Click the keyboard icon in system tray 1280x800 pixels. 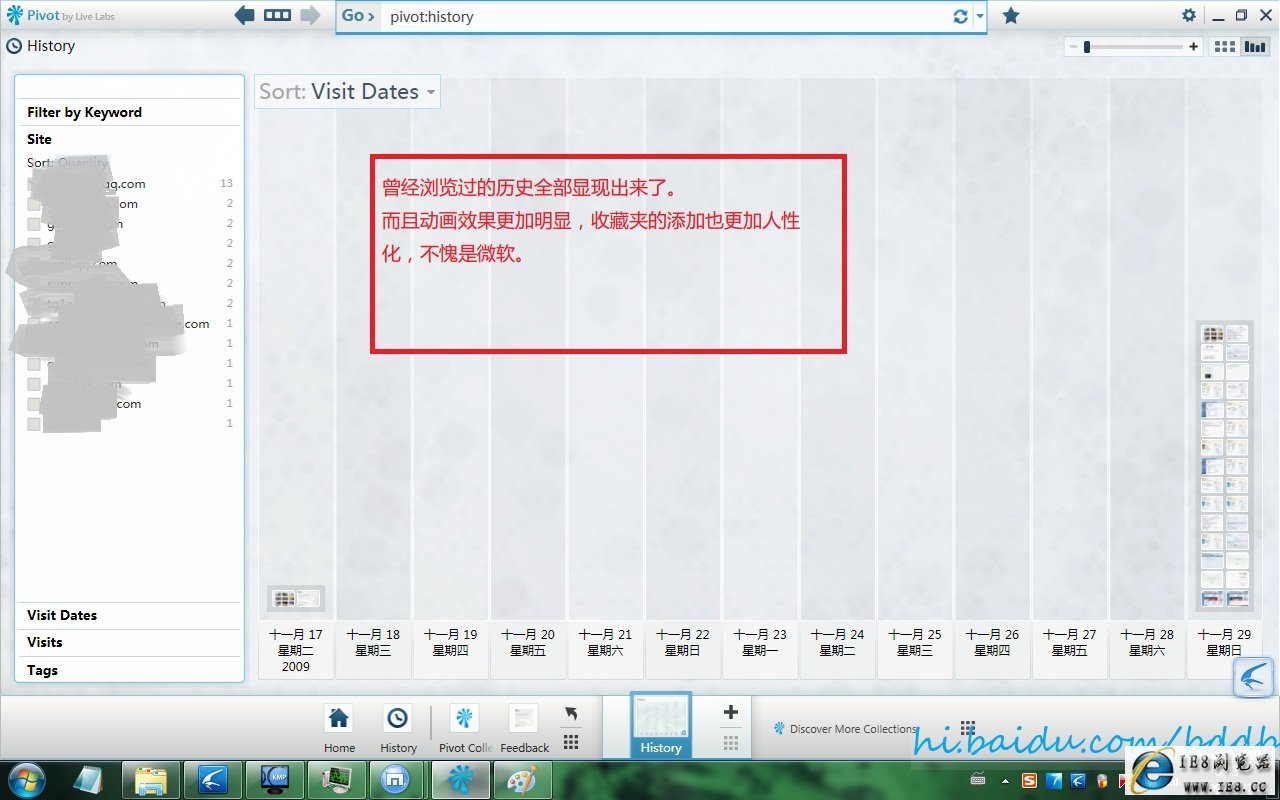click(977, 780)
